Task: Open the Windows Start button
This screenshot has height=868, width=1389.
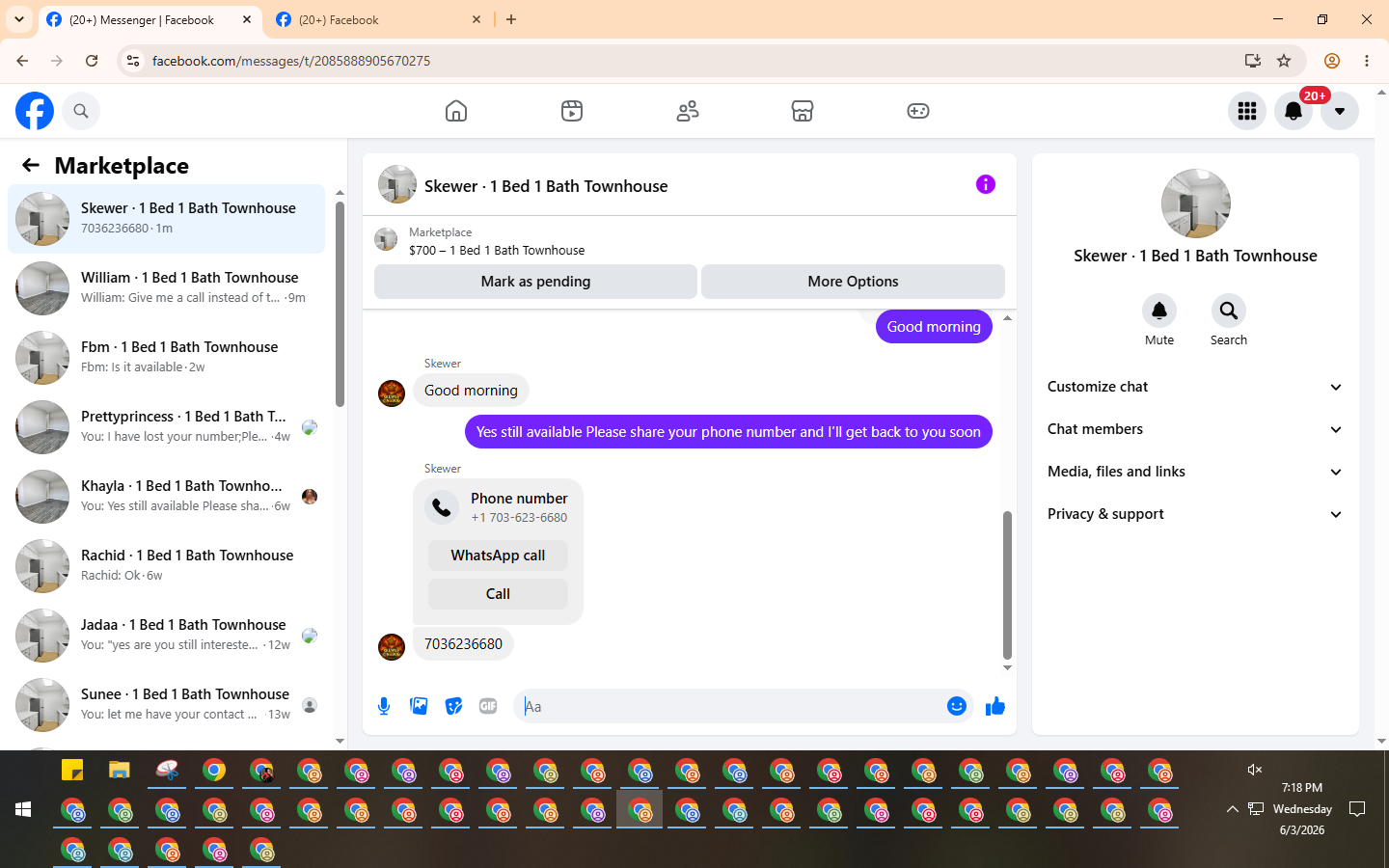Action: pyautogui.click(x=23, y=809)
